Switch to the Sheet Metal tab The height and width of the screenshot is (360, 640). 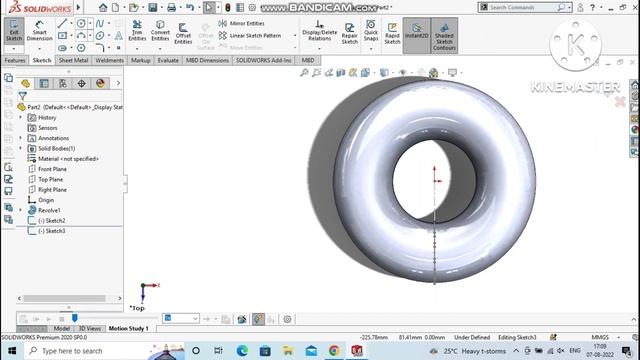pos(73,60)
